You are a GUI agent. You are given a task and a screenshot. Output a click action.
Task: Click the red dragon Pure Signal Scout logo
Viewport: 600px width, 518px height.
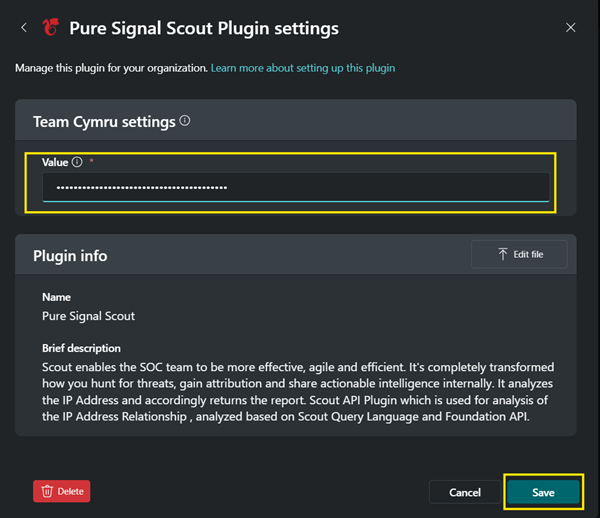tap(51, 28)
